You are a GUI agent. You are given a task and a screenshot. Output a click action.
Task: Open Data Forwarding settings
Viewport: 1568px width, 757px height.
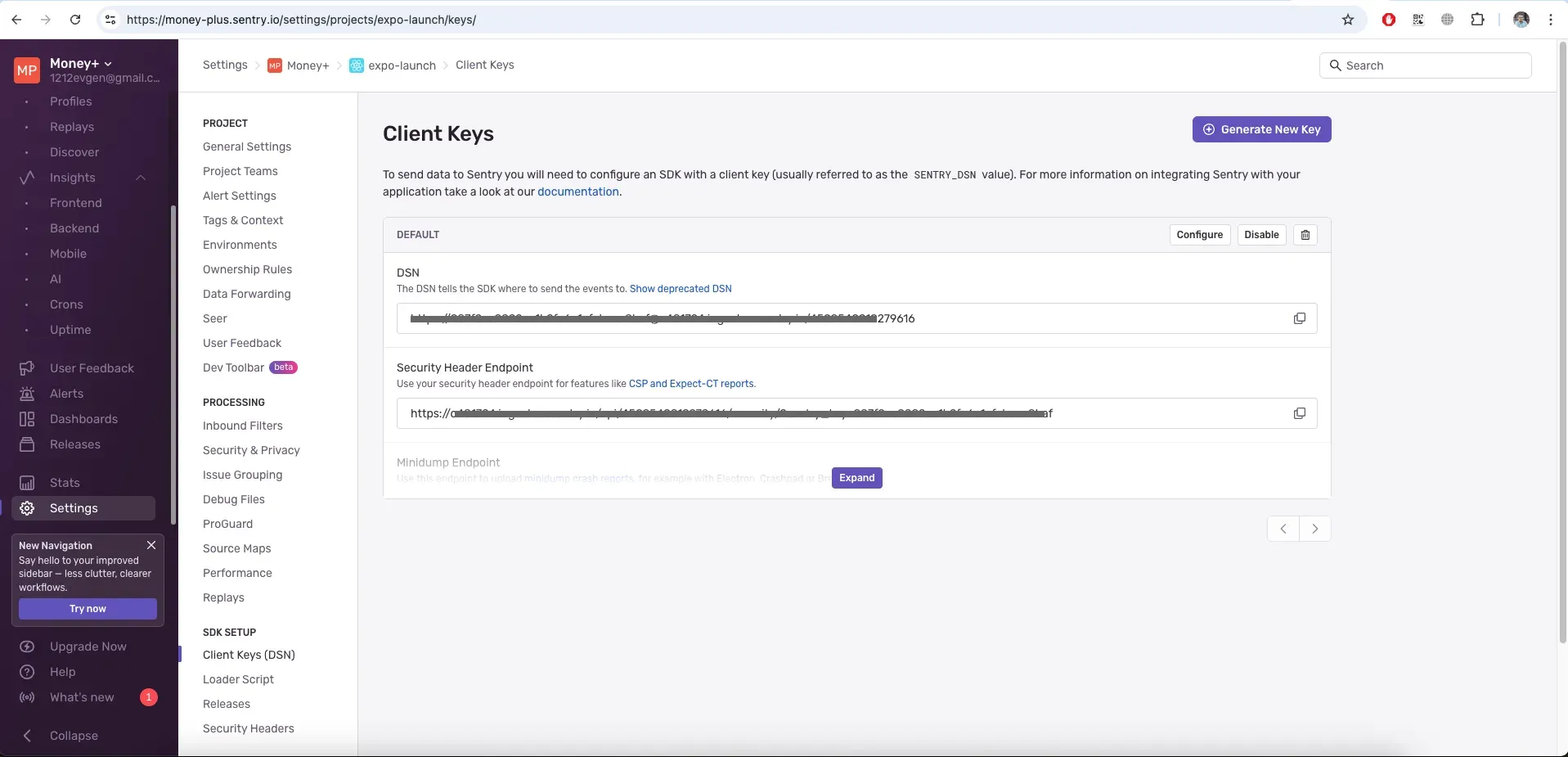pos(247,294)
